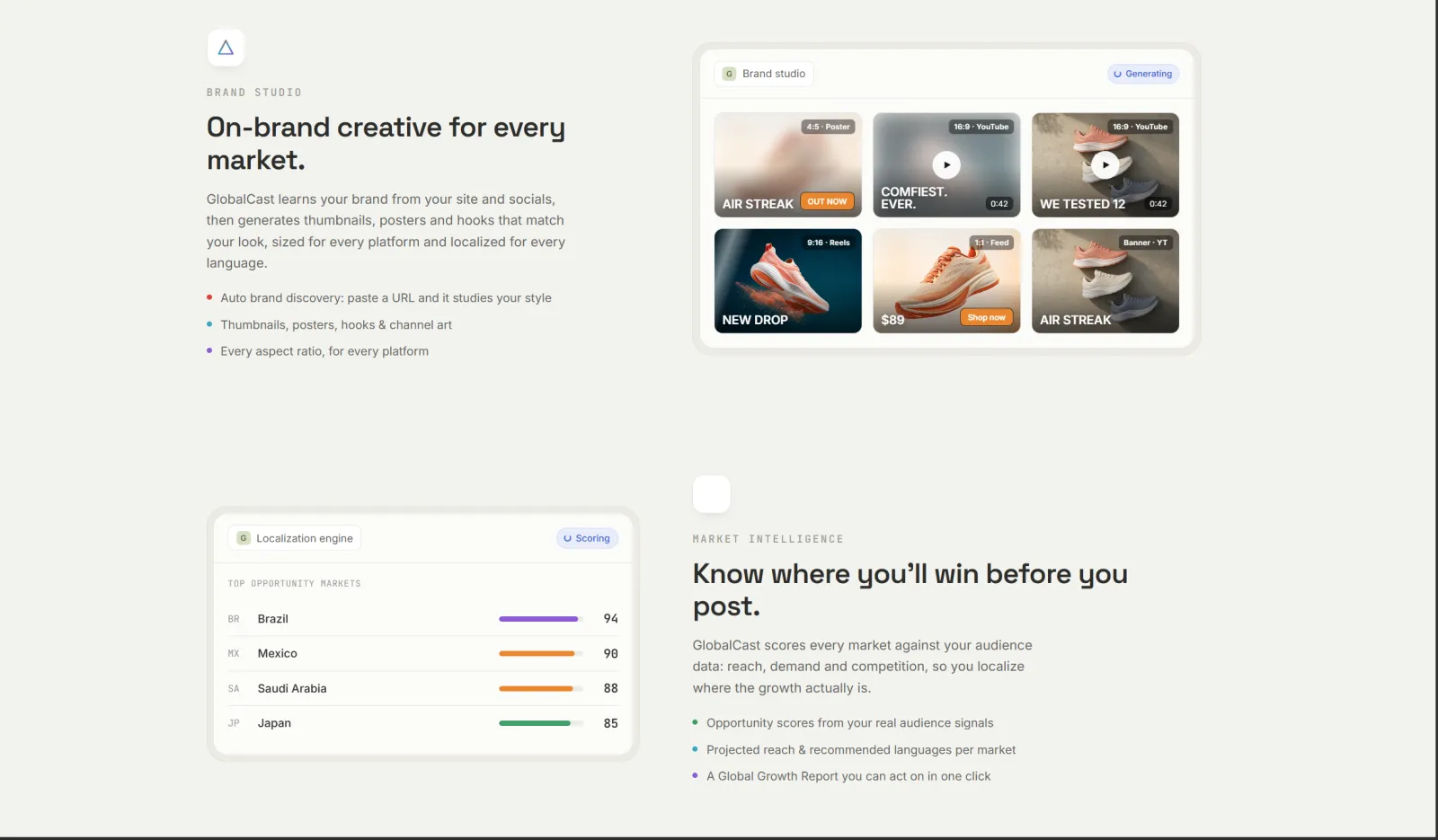This screenshot has width=1438, height=840.
Task: Click the Scoring status badge
Action: [x=587, y=538]
